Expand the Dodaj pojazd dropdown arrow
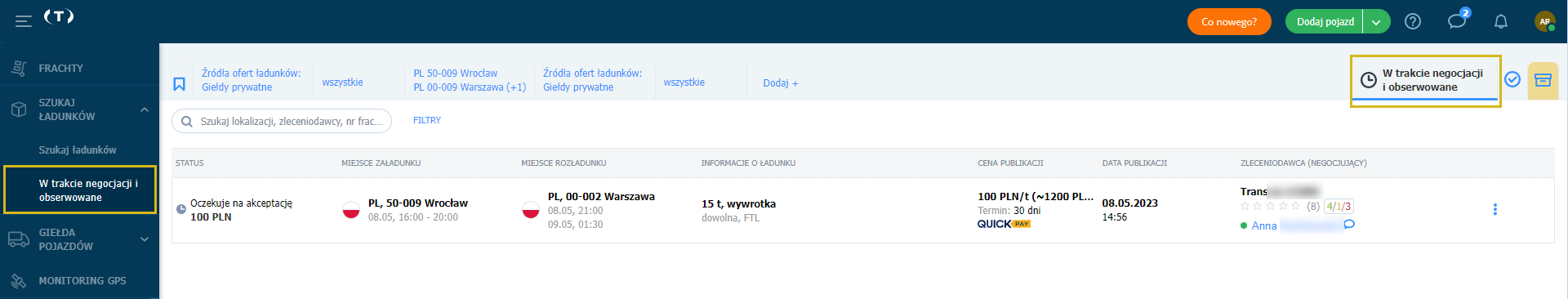Image resolution: width=1568 pixels, height=299 pixels. coord(1376,22)
